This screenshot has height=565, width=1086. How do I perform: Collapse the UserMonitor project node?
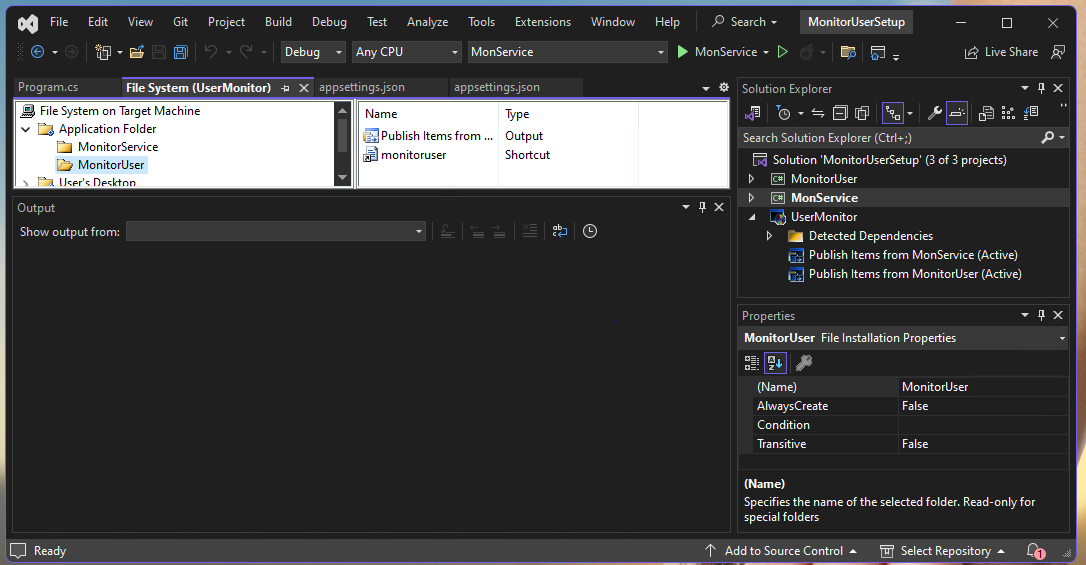pos(751,217)
